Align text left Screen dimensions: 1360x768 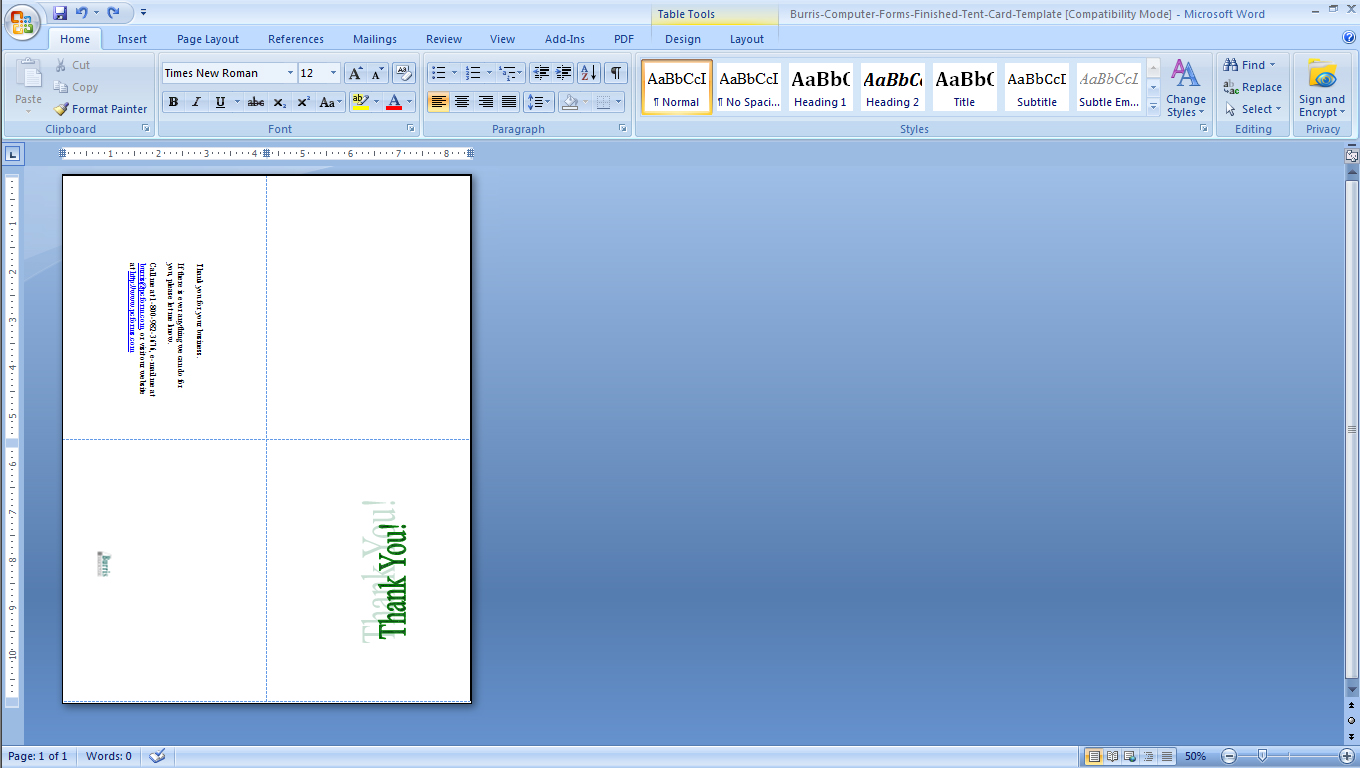438,102
